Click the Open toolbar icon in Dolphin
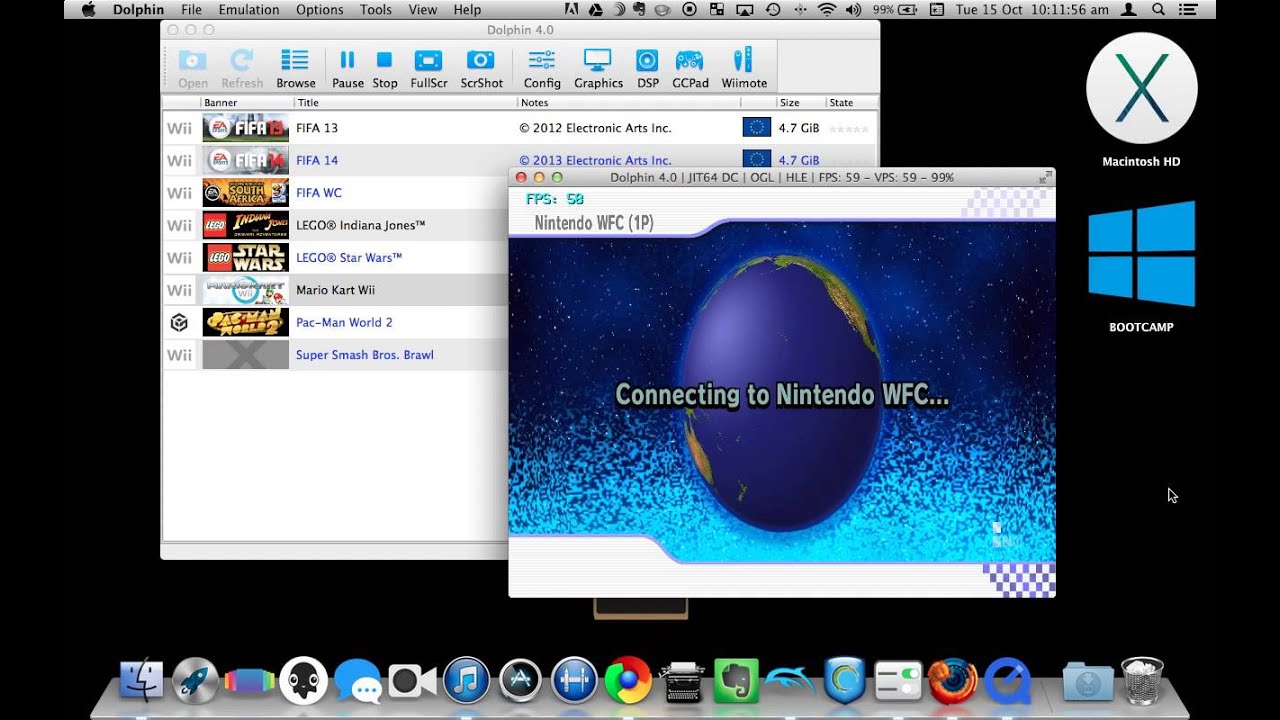 pos(193,68)
